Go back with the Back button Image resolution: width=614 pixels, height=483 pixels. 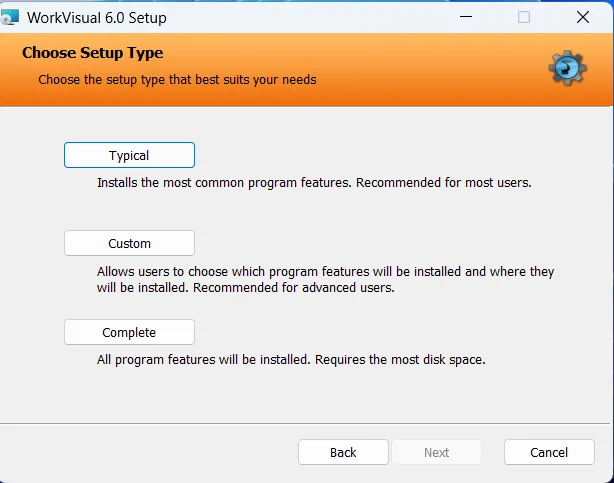[343, 452]
